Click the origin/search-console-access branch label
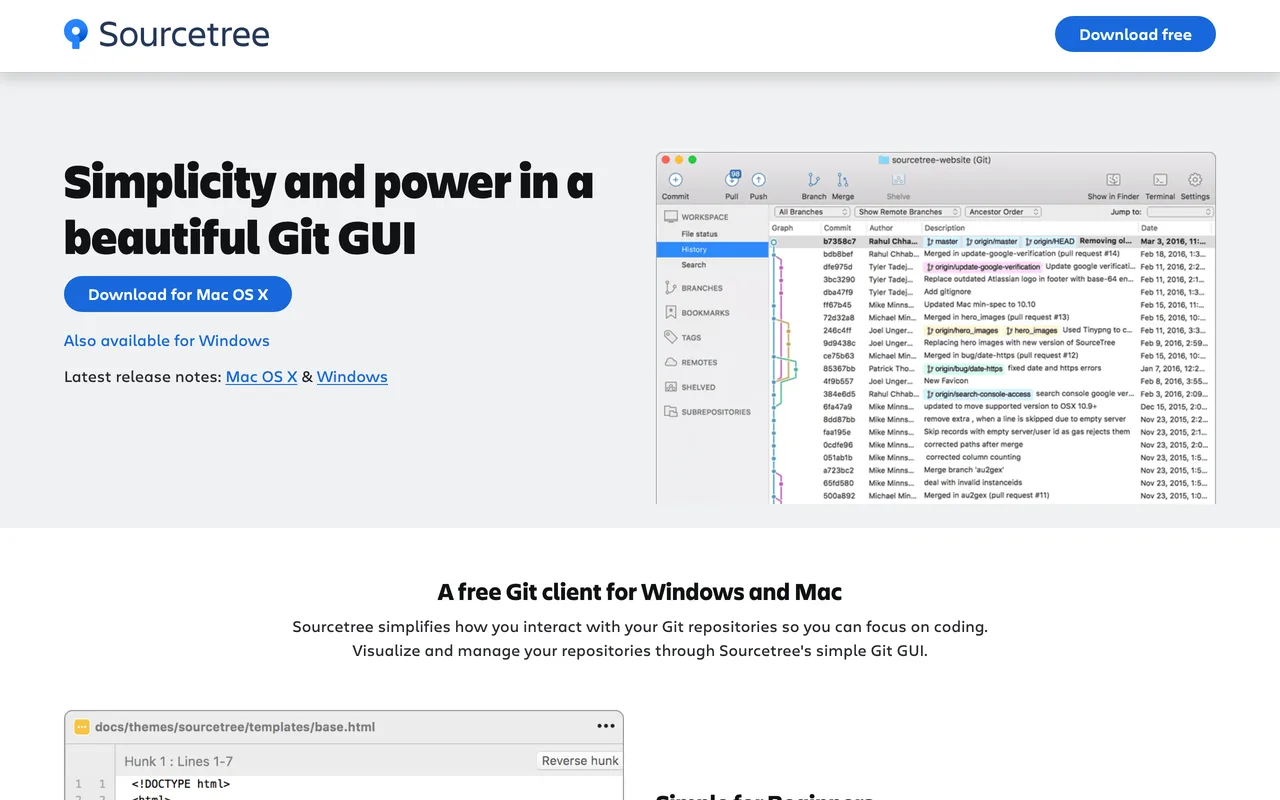 [978, 394]
